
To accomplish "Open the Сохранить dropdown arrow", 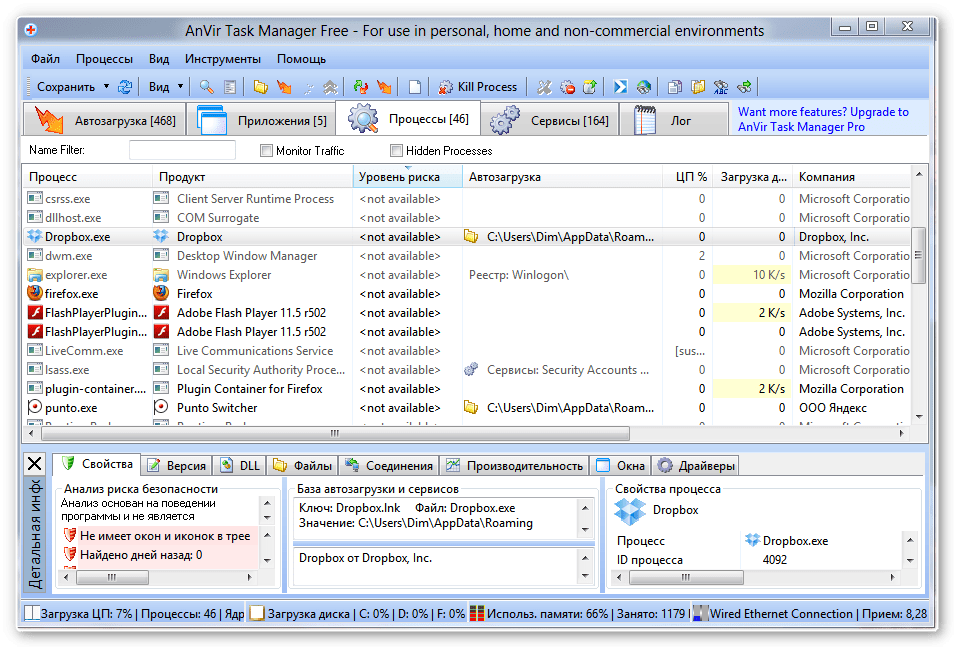I will (x=107, y=87).
